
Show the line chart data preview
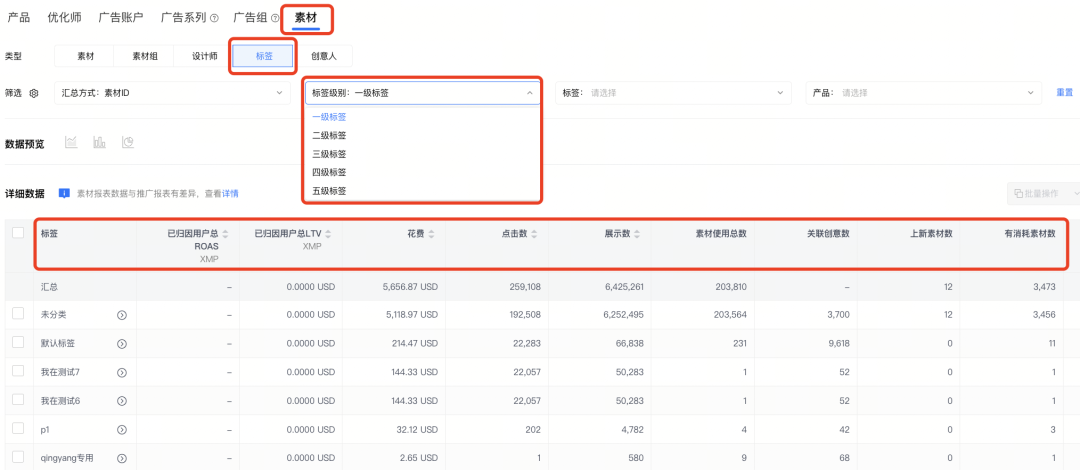(71, 143)
